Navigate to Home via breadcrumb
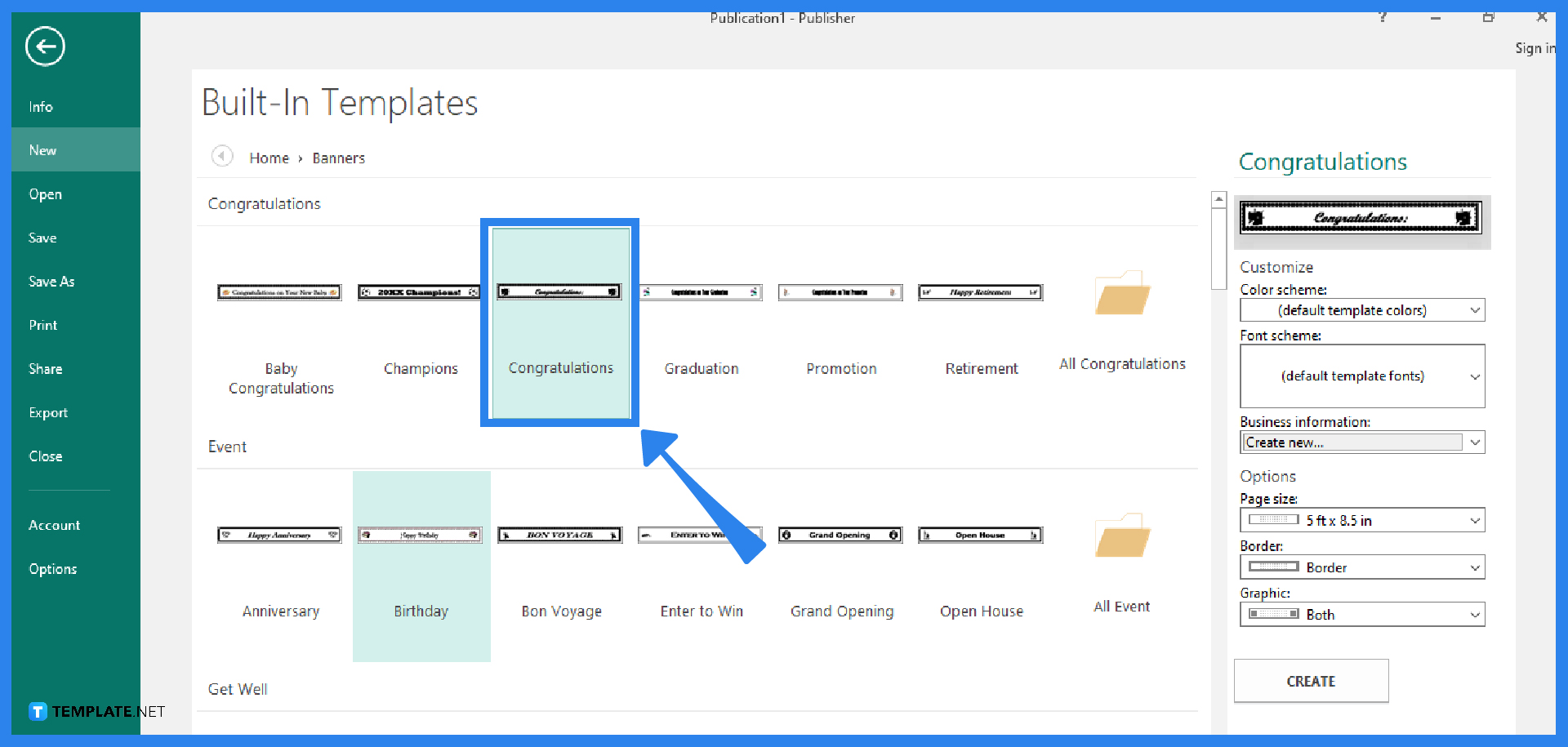Image resolution: width=1568 pixels, height=747 pixels. point(269,158)
